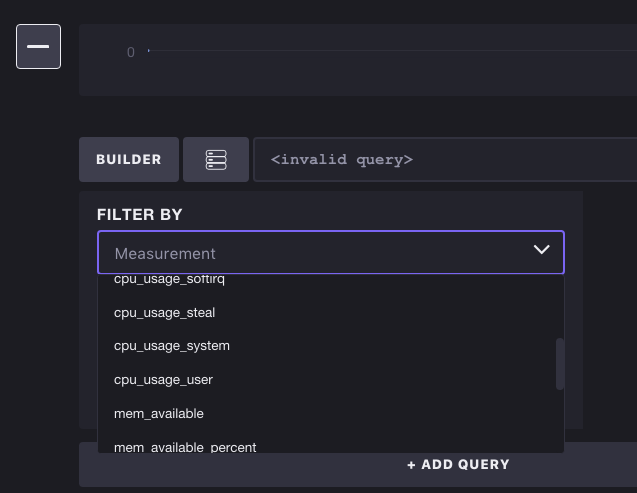Screen dimensions: 637x493
Task: Select mem_available_percent at list bottom
Action: pyautogui.click(x=185, y=446)
